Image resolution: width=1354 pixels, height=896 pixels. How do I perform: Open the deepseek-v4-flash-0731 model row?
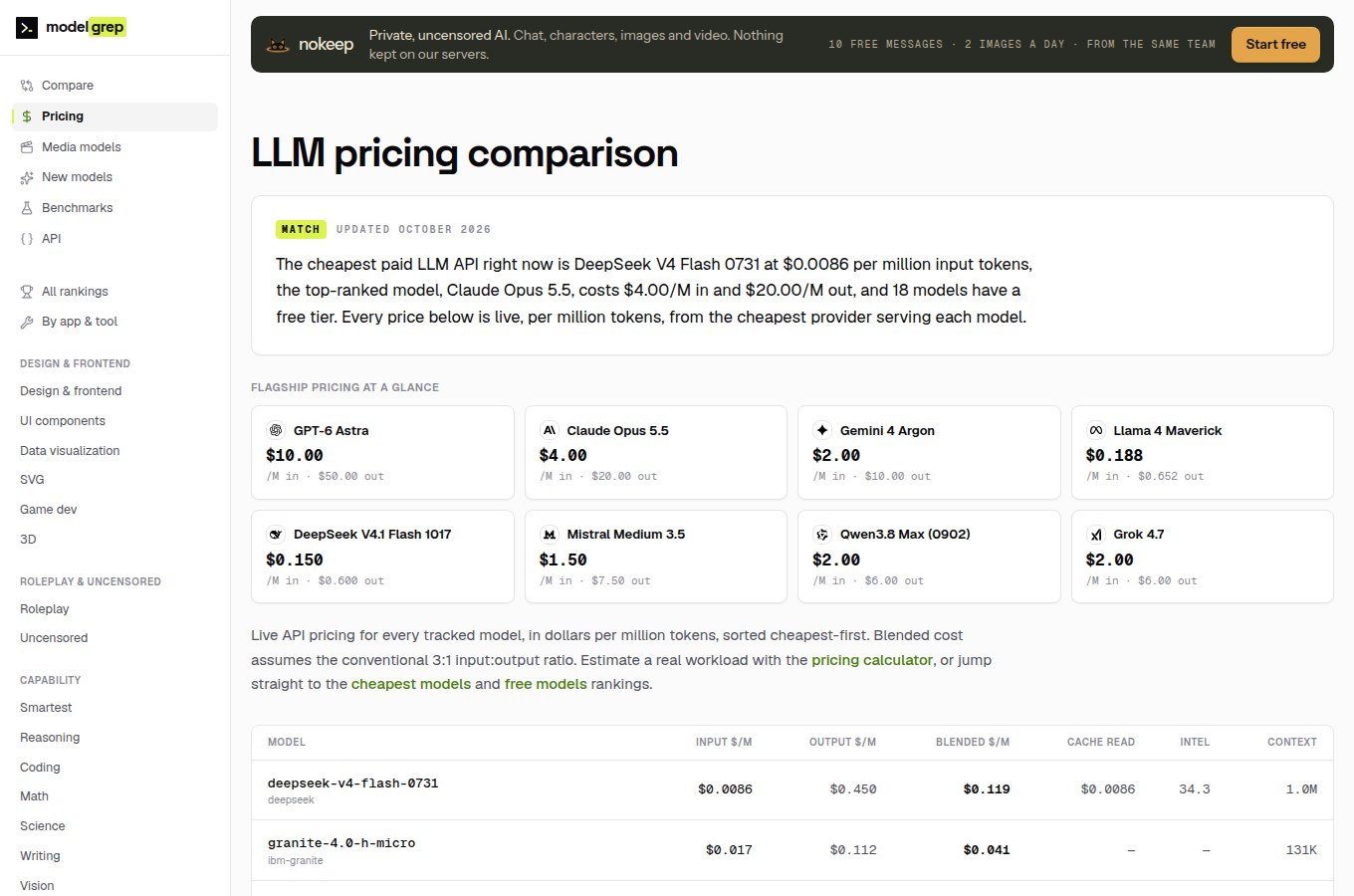pyautogui.click(x=792, y=790)
